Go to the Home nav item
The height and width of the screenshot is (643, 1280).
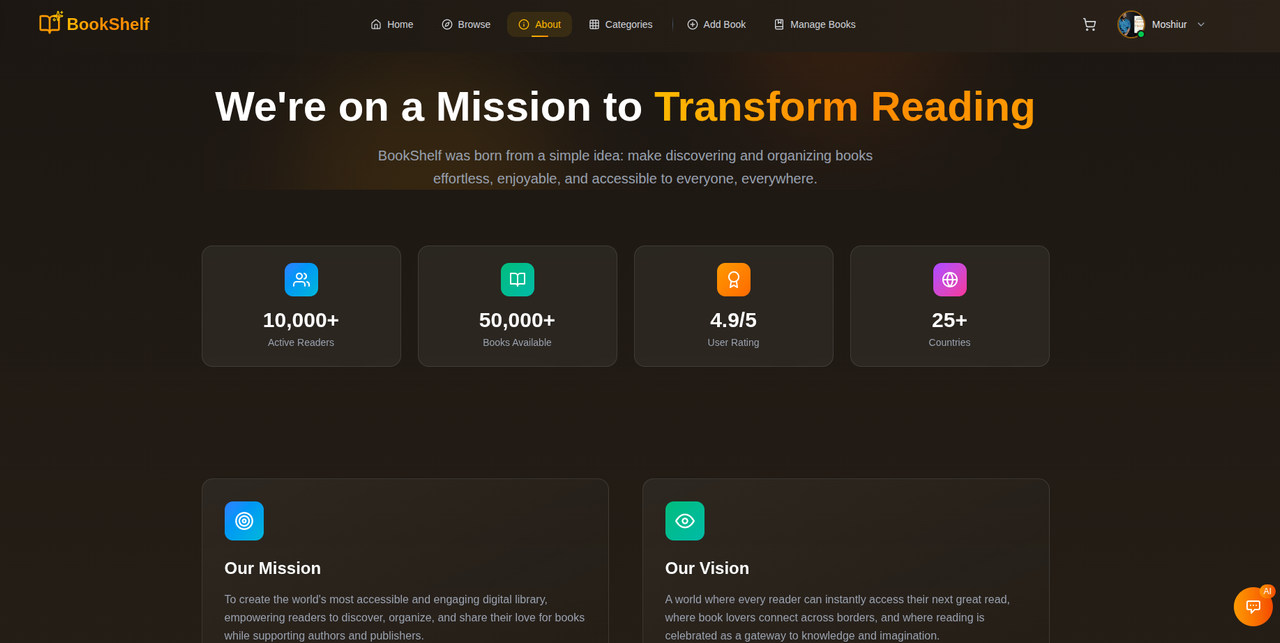pyautogui.click(x=392, y=24)
